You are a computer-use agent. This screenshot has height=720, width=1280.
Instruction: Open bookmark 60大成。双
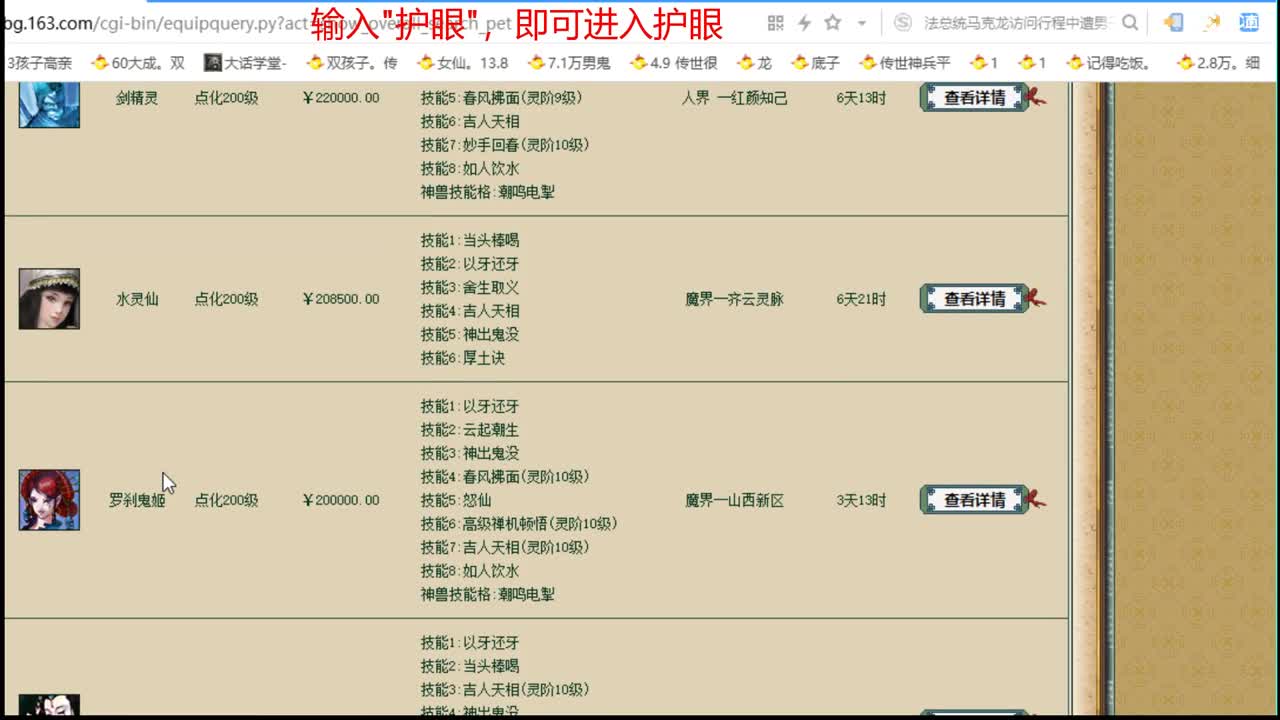click(x=138, y=63)
